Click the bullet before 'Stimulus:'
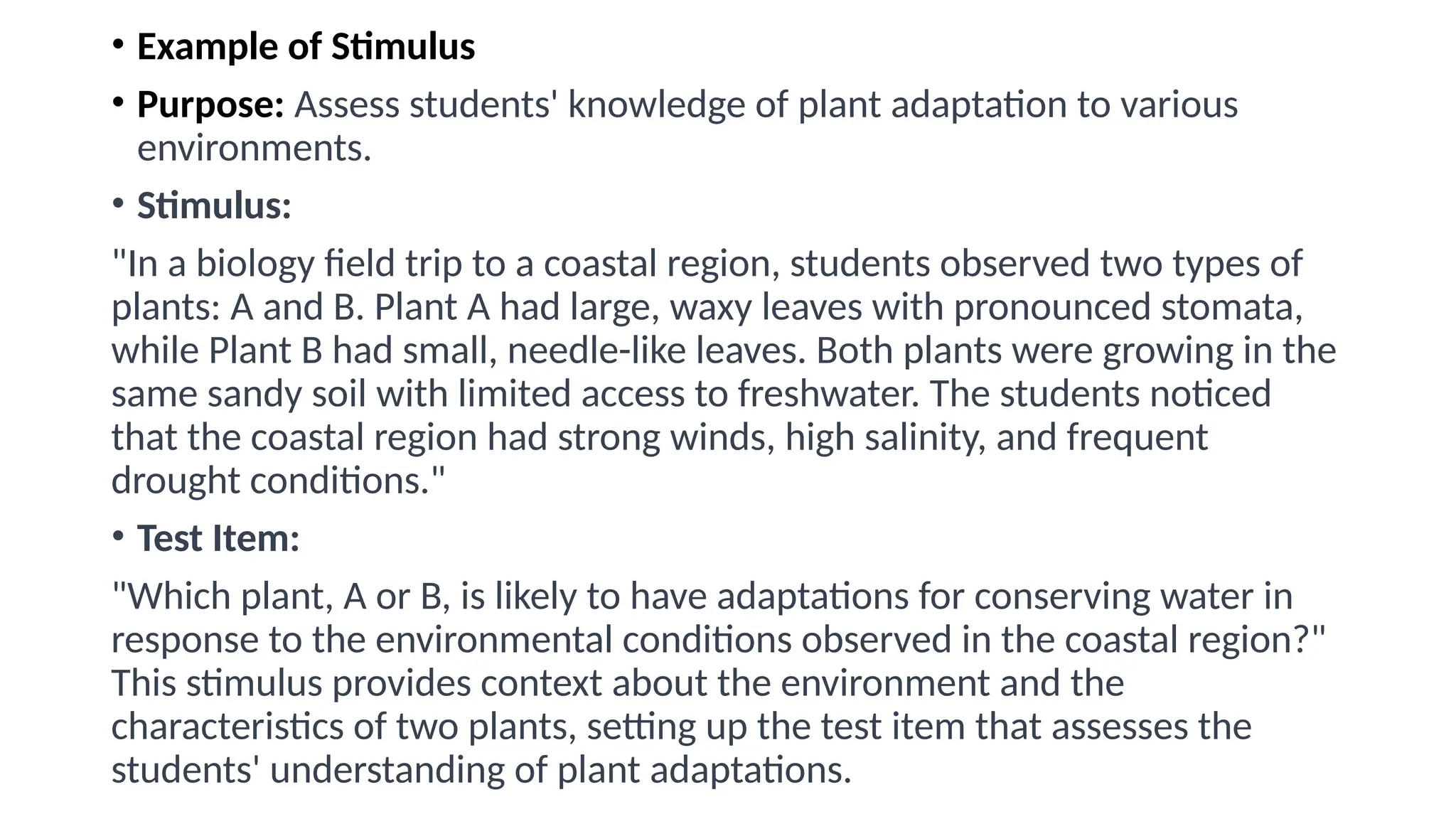1456x819 pixels. [x=118, y=203]
